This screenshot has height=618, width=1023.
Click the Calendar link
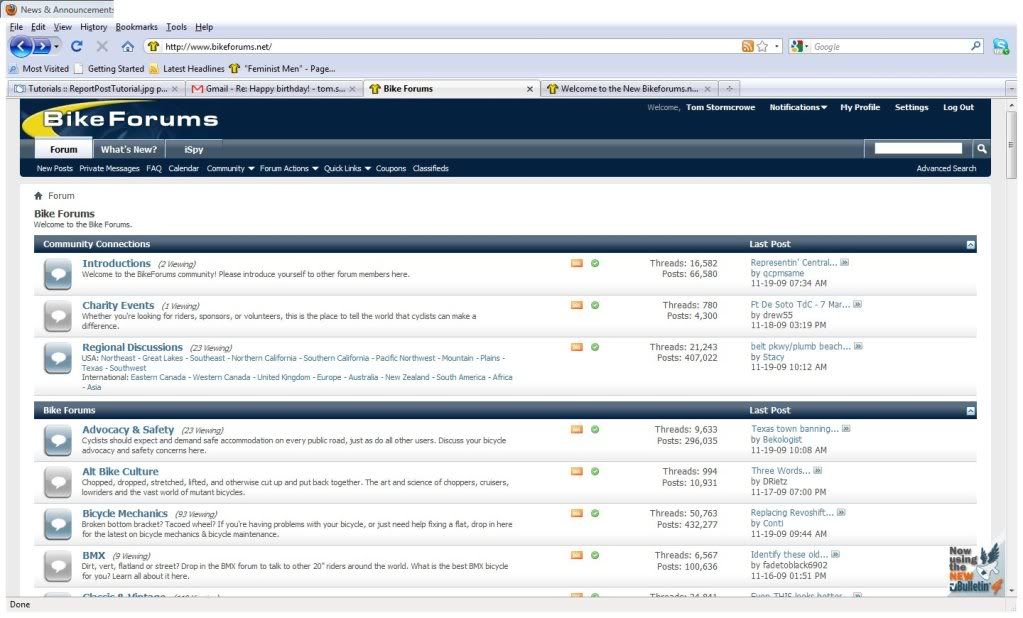pyautogui.click(x=183, y=168)
